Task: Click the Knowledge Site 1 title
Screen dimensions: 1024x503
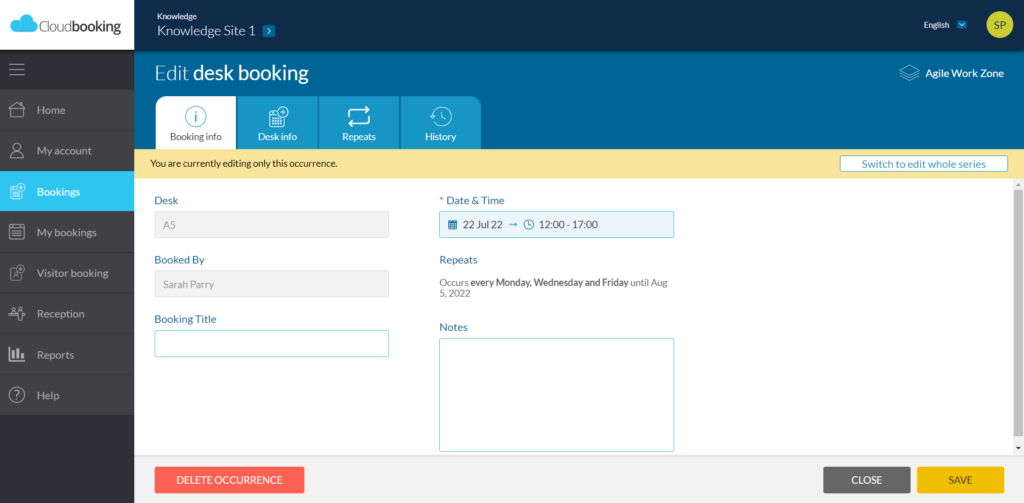Action: click(x=206, y=31)
